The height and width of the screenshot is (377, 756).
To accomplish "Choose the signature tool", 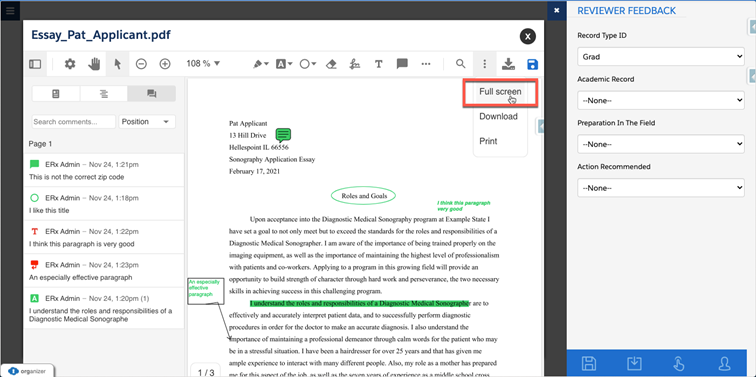I will click(355, 64).
